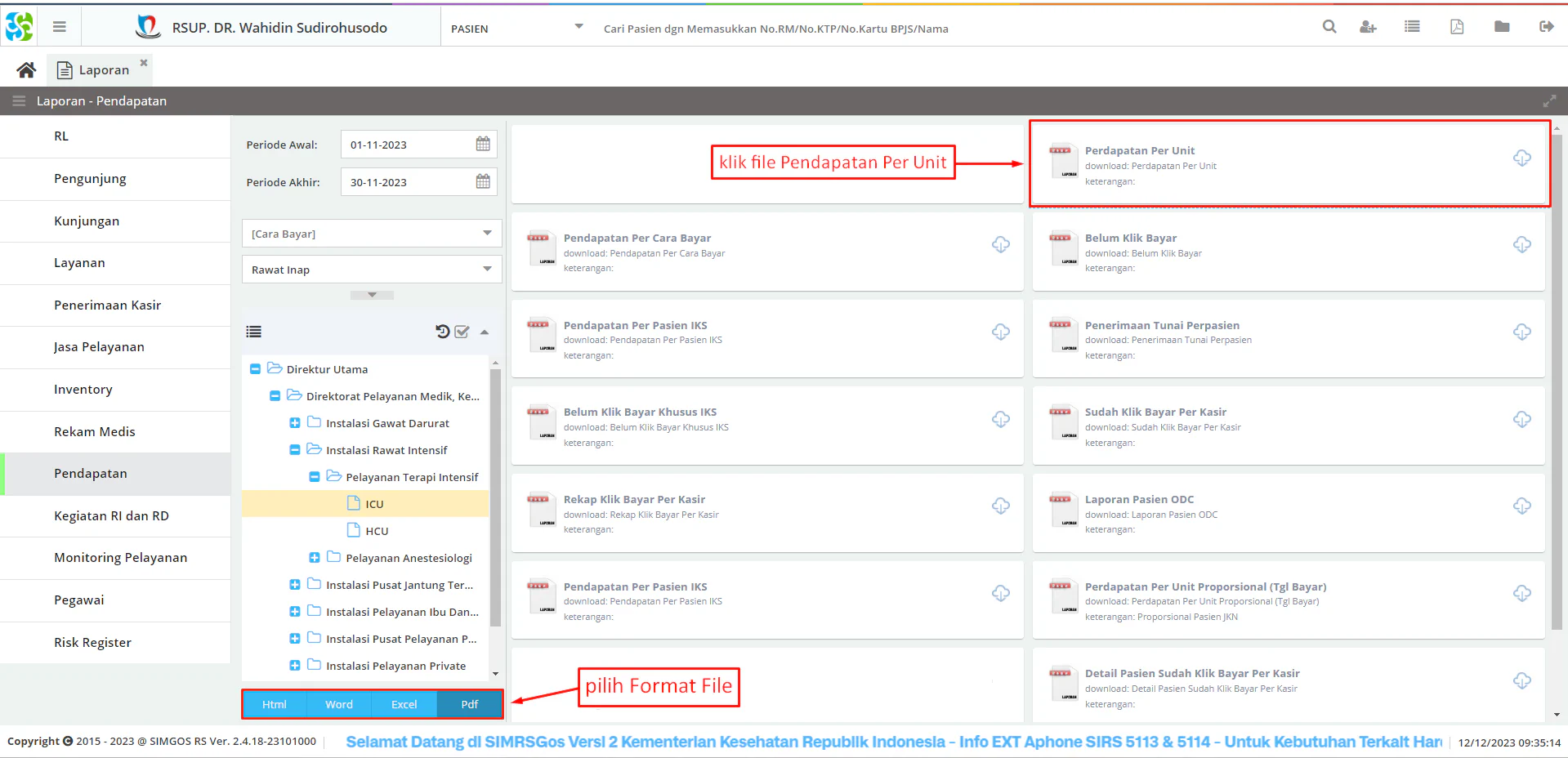Image resolution: width=1568 pixels, height=758 pixels.
Task: Choose Excel output format
Action: click(404, 704)
